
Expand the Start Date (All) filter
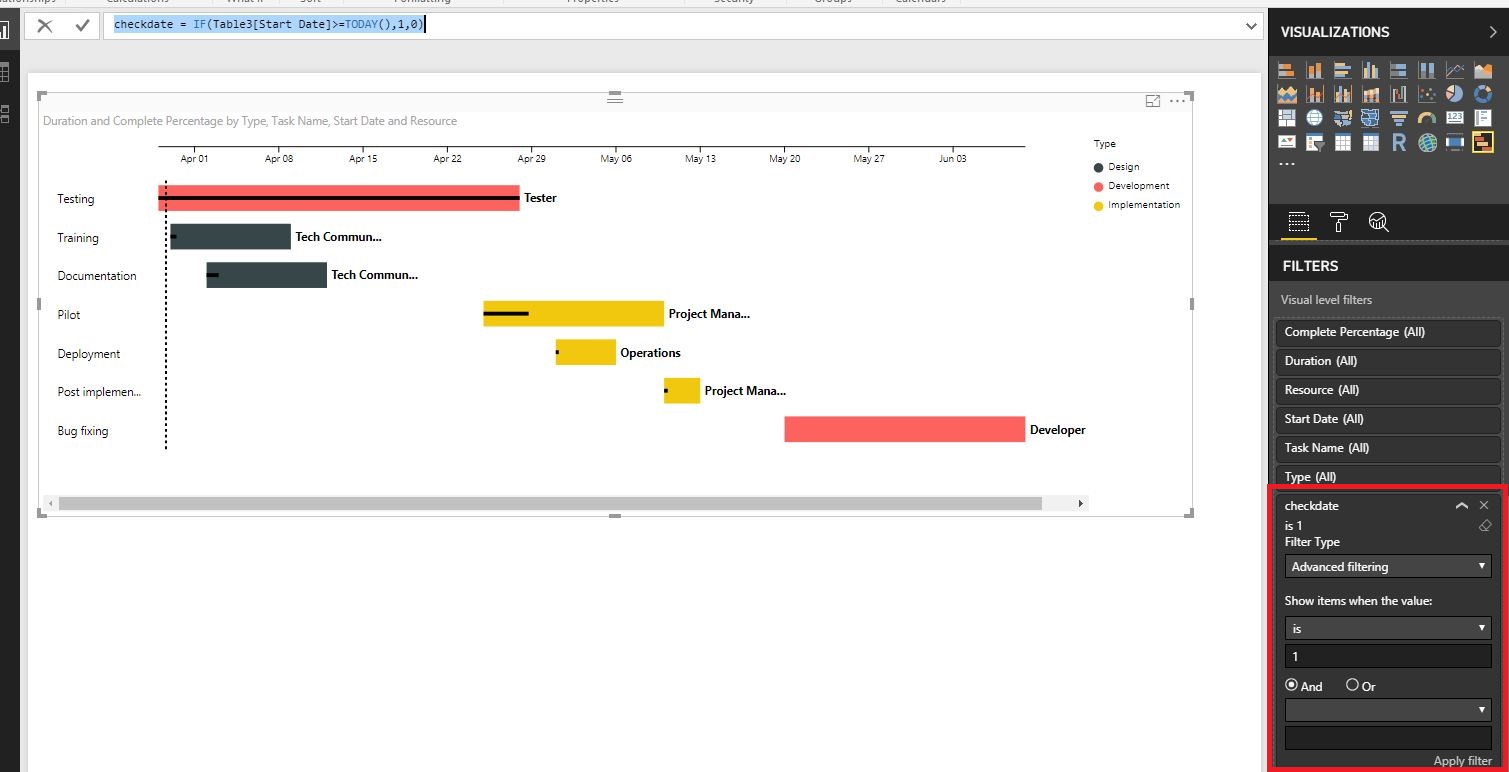coord(1388,419)
